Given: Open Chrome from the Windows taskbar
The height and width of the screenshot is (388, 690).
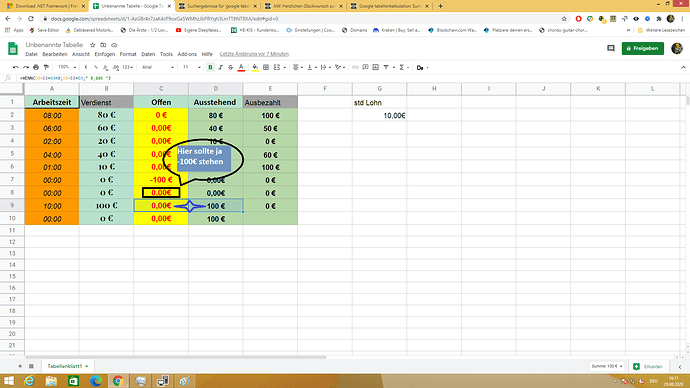Looking at the screenshot, I should click(x=117, y=381).
